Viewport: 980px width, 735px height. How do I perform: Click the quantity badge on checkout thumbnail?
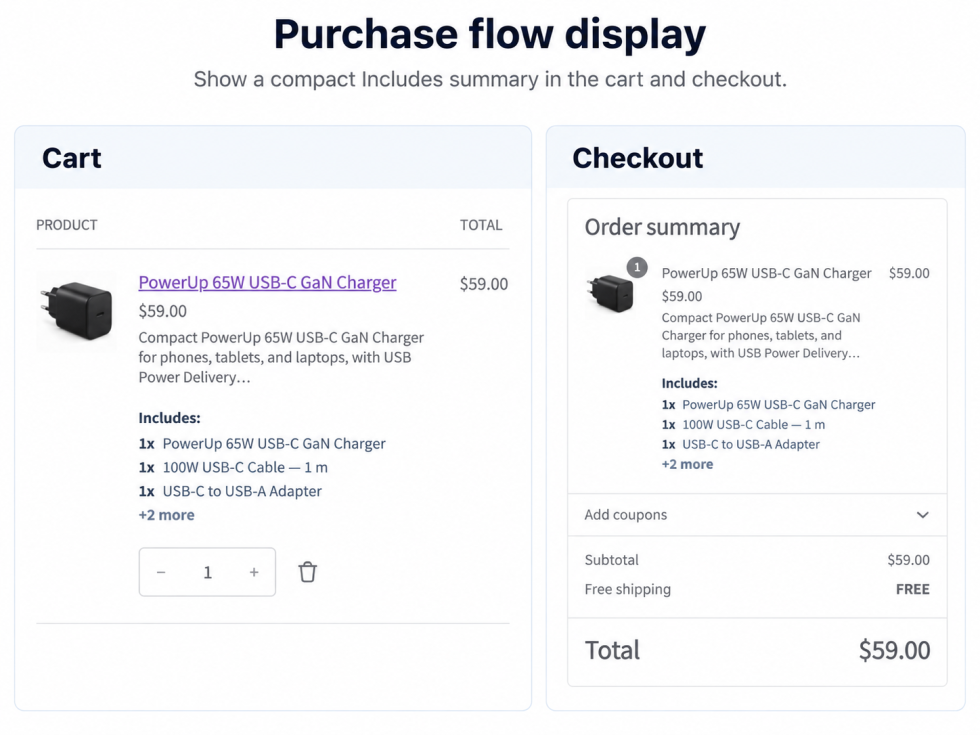coord(637,268)
